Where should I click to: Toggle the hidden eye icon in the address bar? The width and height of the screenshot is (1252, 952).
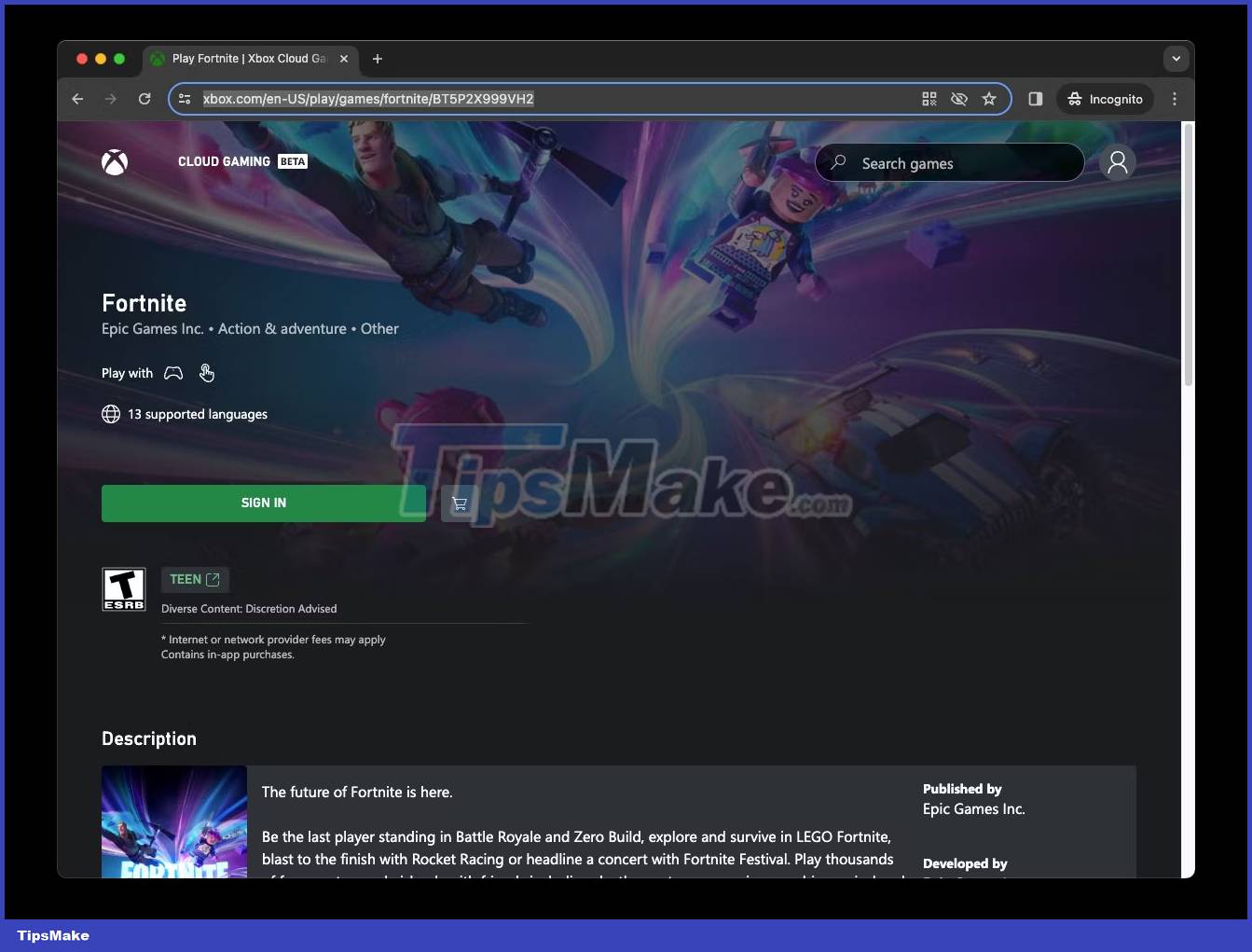(959, 99)
